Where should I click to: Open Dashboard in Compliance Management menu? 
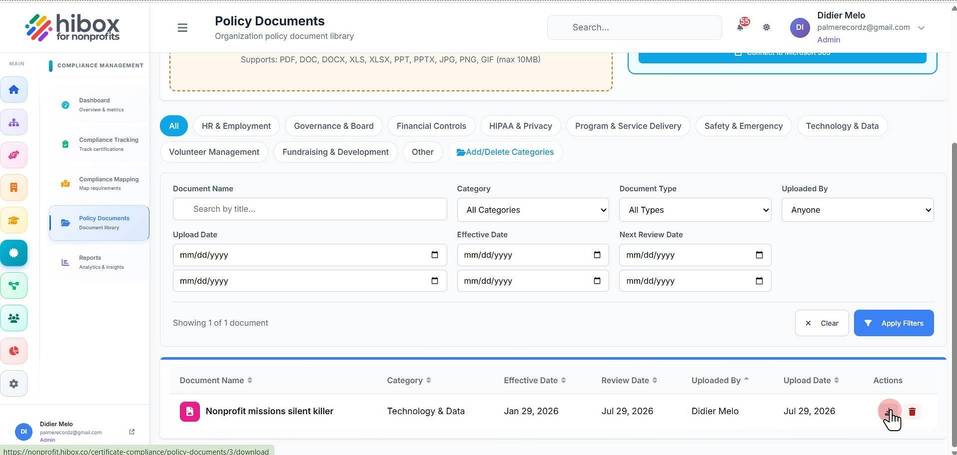pyautogui.click(x=99, y=105)
